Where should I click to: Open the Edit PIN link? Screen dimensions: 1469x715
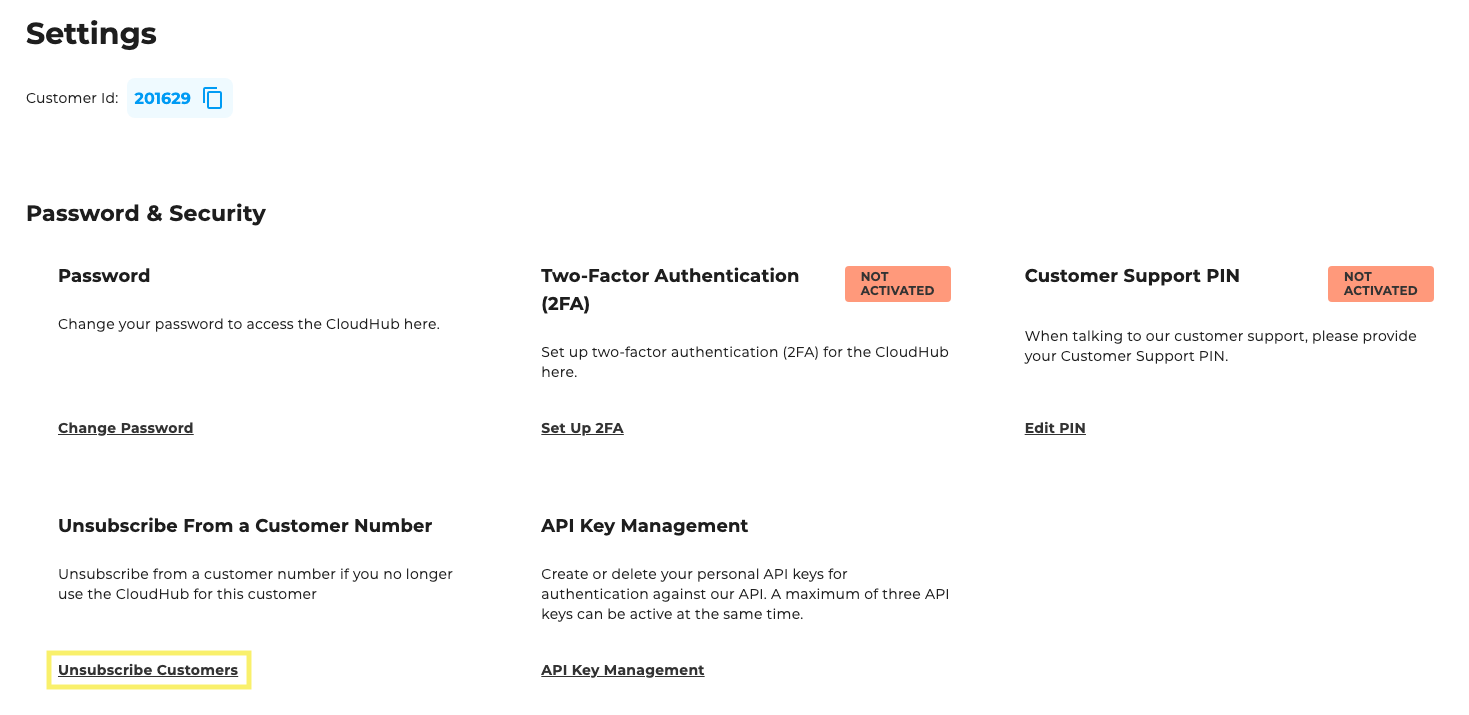point(1054,428)
